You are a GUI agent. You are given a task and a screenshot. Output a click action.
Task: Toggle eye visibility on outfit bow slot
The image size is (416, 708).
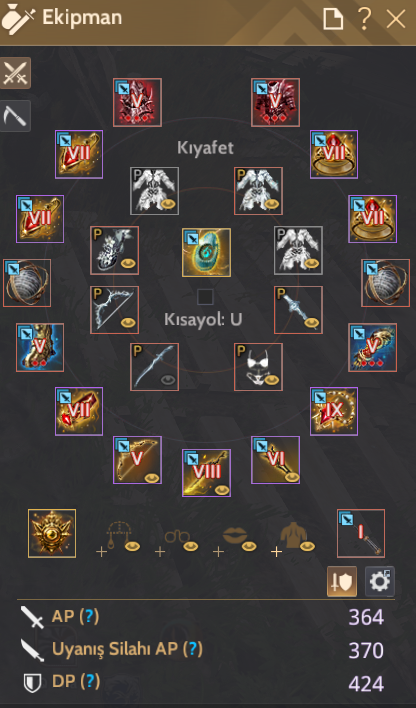(x=128, y=322)
